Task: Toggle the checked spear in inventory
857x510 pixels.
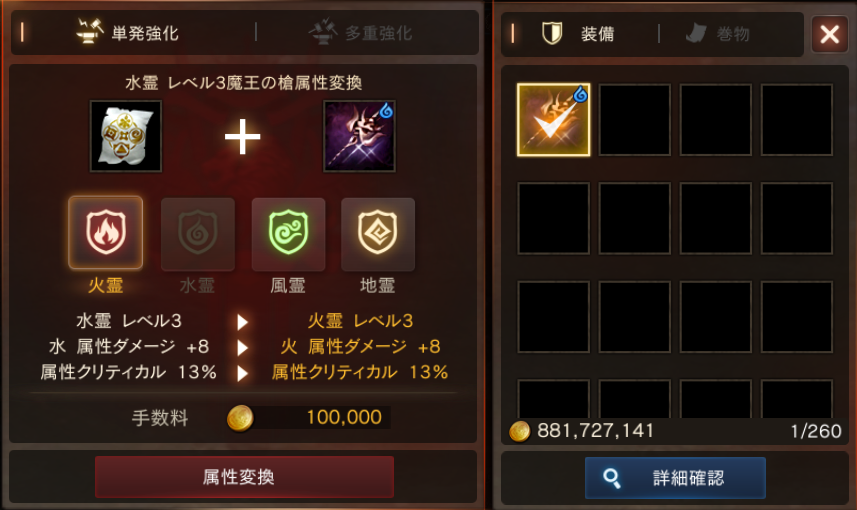Action: 553,120
